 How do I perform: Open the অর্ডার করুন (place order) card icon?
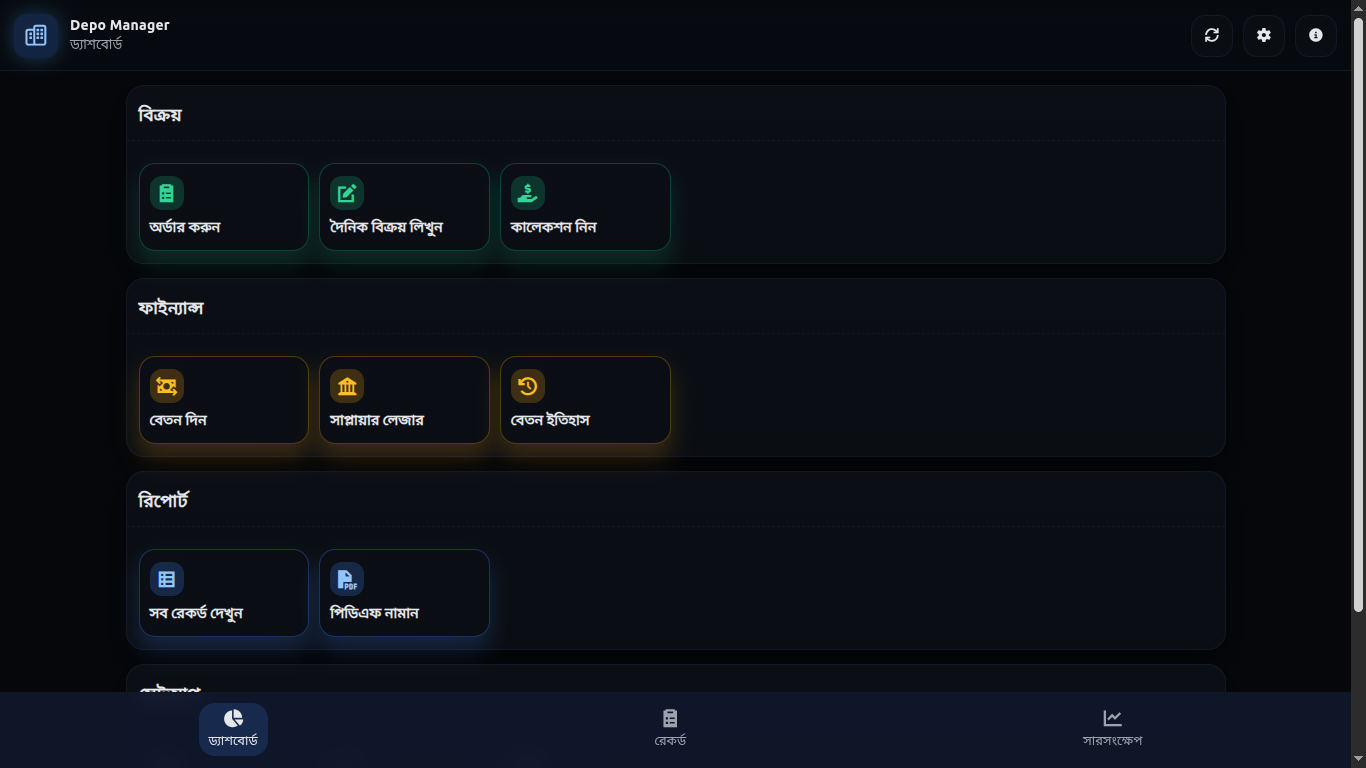click(166, 192)
